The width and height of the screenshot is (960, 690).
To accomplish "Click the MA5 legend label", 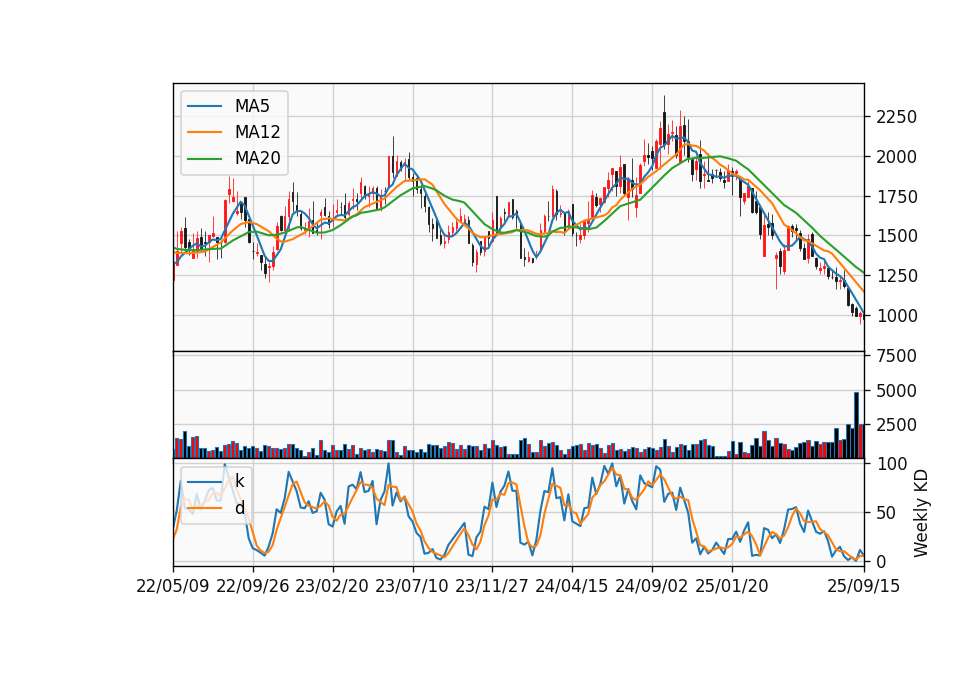I will 252,106.
